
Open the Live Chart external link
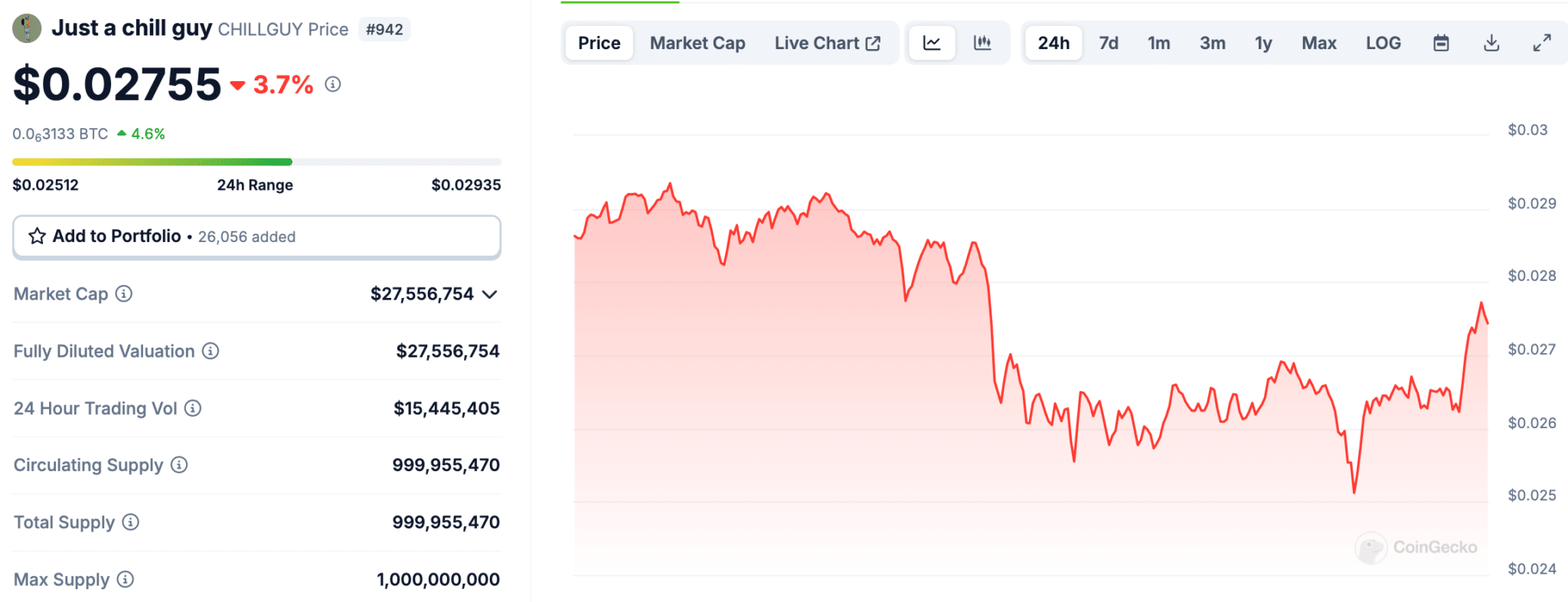[x=827, y=43]
